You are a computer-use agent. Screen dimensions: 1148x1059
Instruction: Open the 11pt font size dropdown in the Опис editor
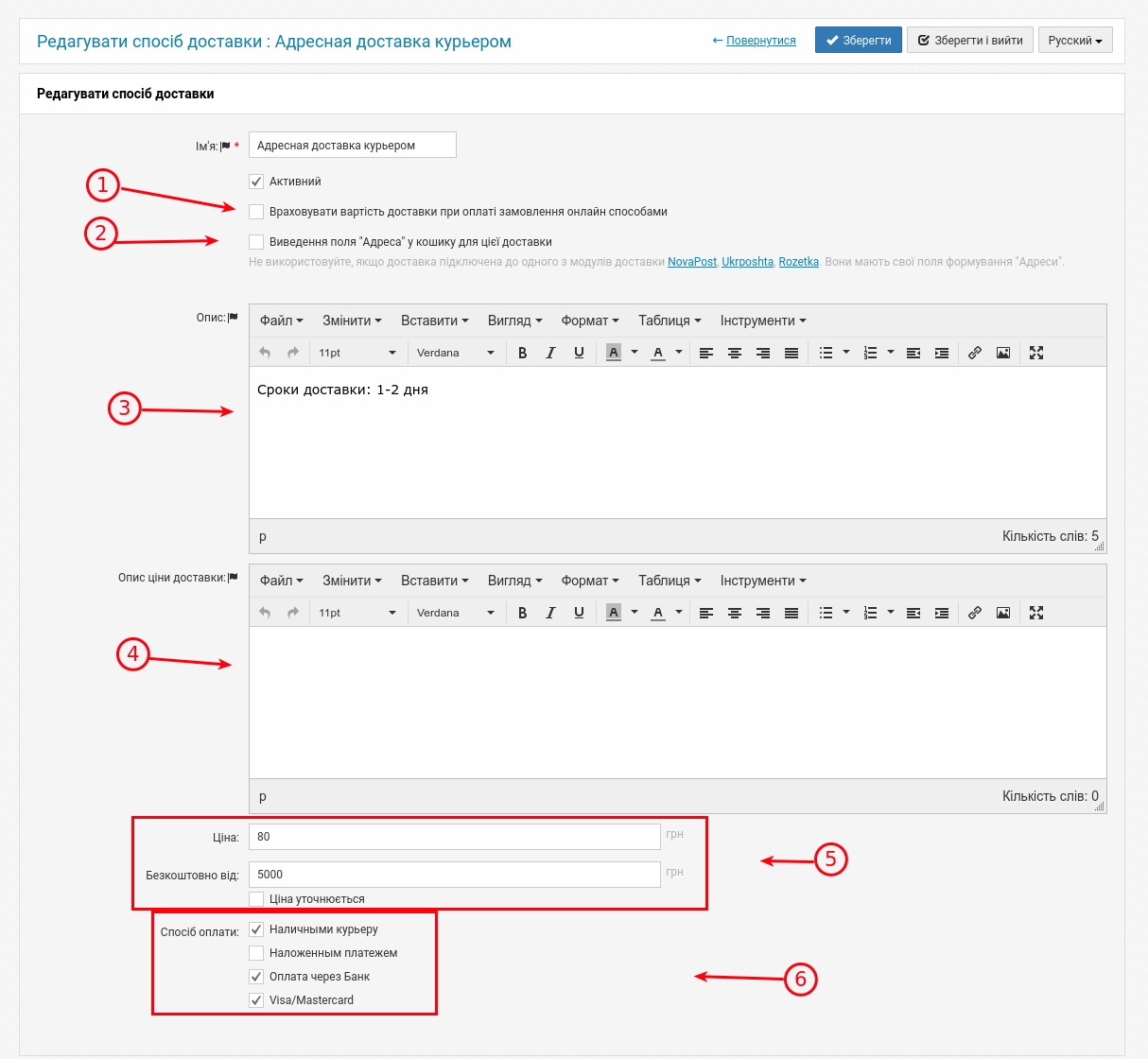[x=357, y=353]
